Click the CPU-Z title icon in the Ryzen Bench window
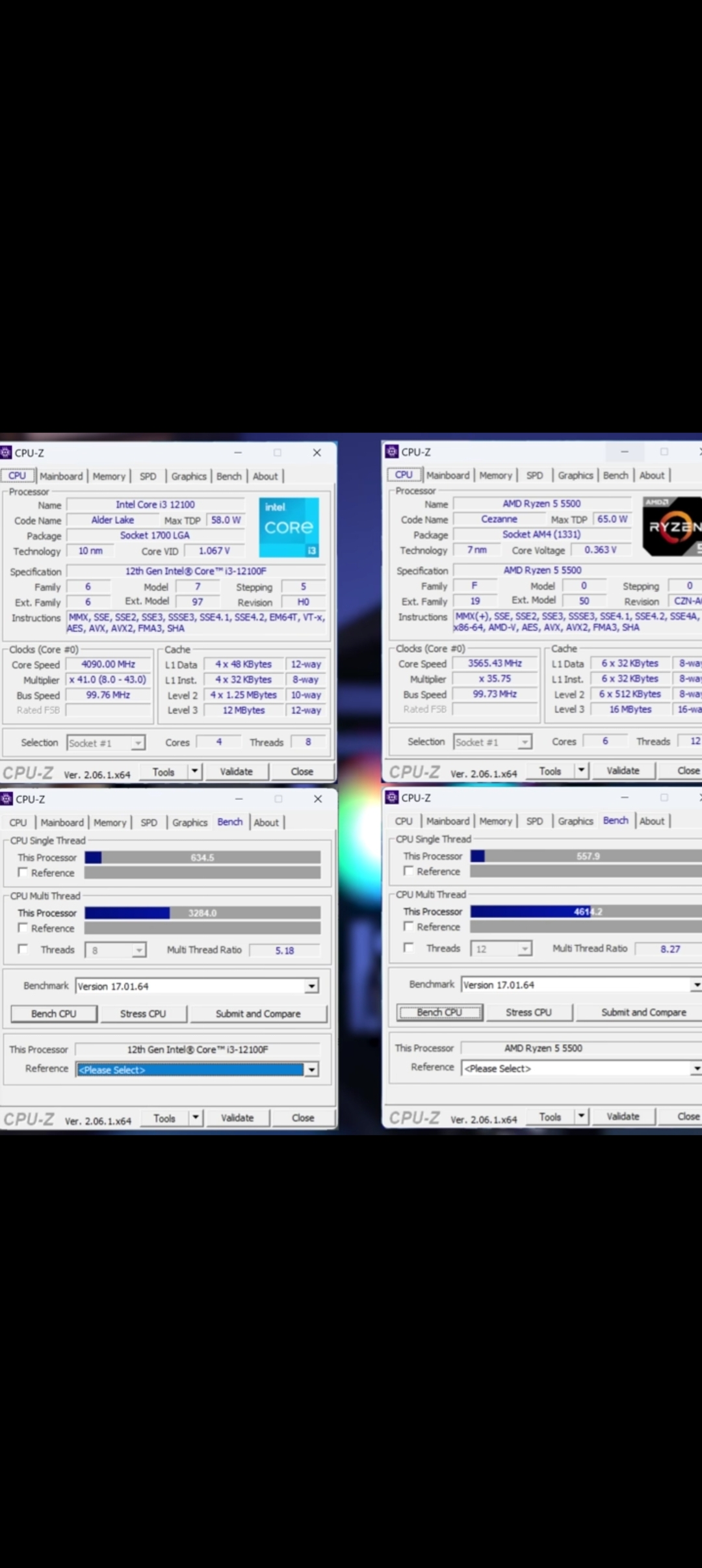 point(392,797)
